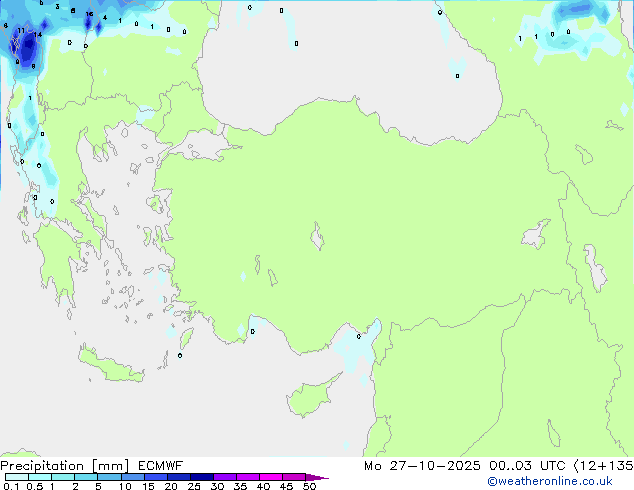This screenshot has height=490, width=634.
Task: Click the "00..03 UTC" time text
Action: 527,466
